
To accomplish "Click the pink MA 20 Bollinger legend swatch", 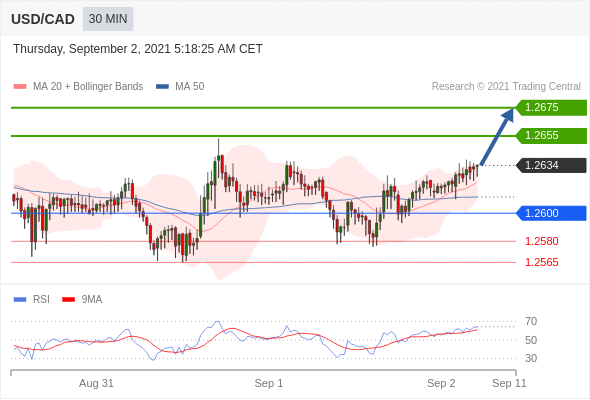I will [20, 87].
